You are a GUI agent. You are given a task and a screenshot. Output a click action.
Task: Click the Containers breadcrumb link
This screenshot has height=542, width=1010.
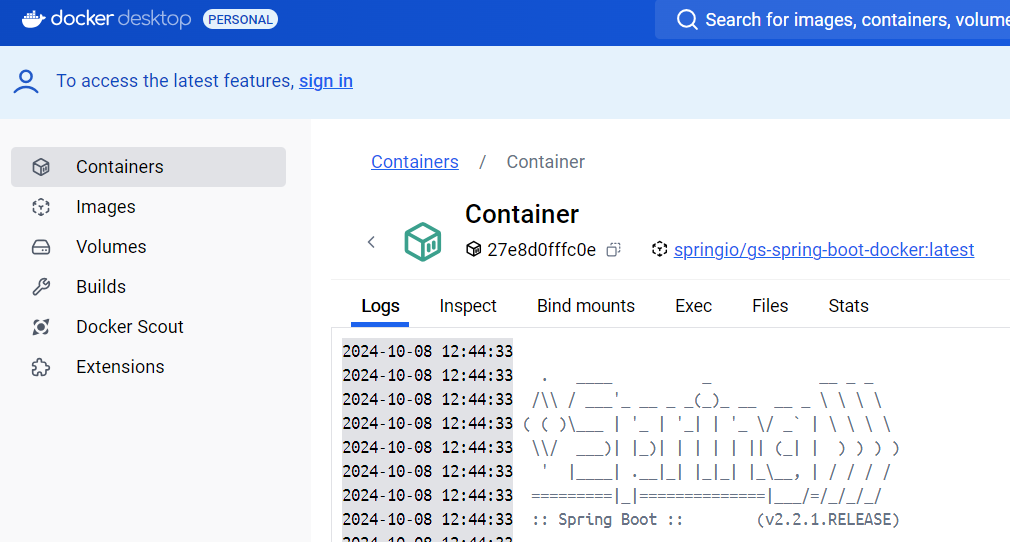tap(415, 162)
